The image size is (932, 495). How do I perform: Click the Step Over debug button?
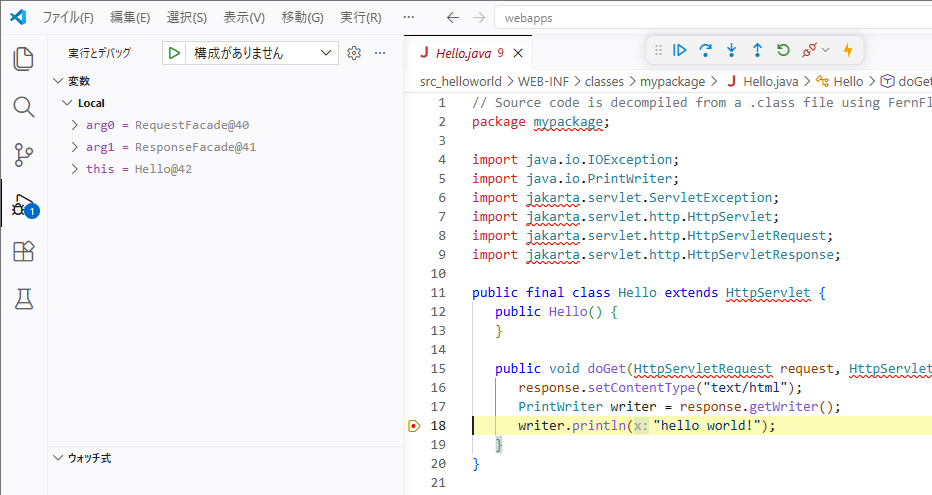tap(706, 50)
